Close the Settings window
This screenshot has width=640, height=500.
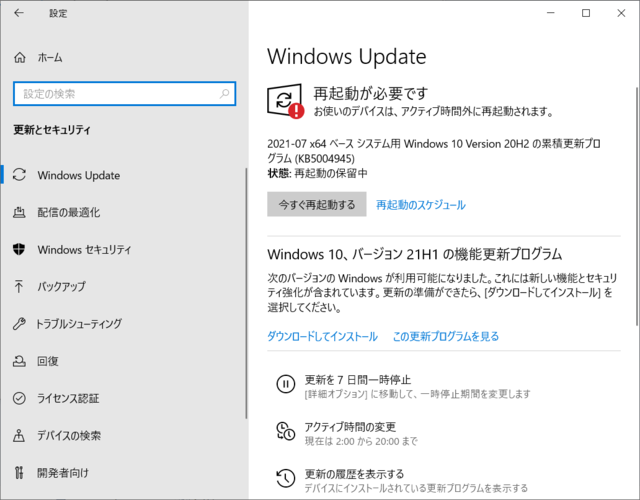(x=621, y=13)
